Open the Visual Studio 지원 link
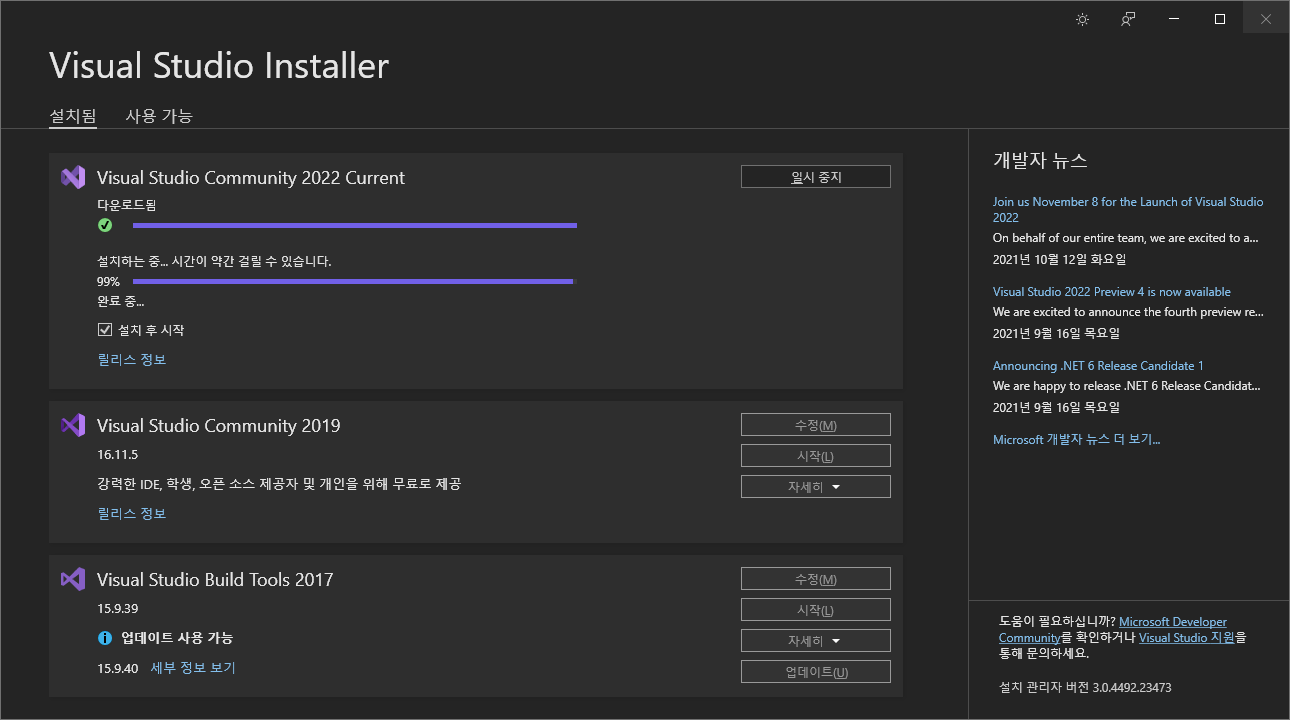This screenshot has height=720, width=1290. click(1186, 637)
